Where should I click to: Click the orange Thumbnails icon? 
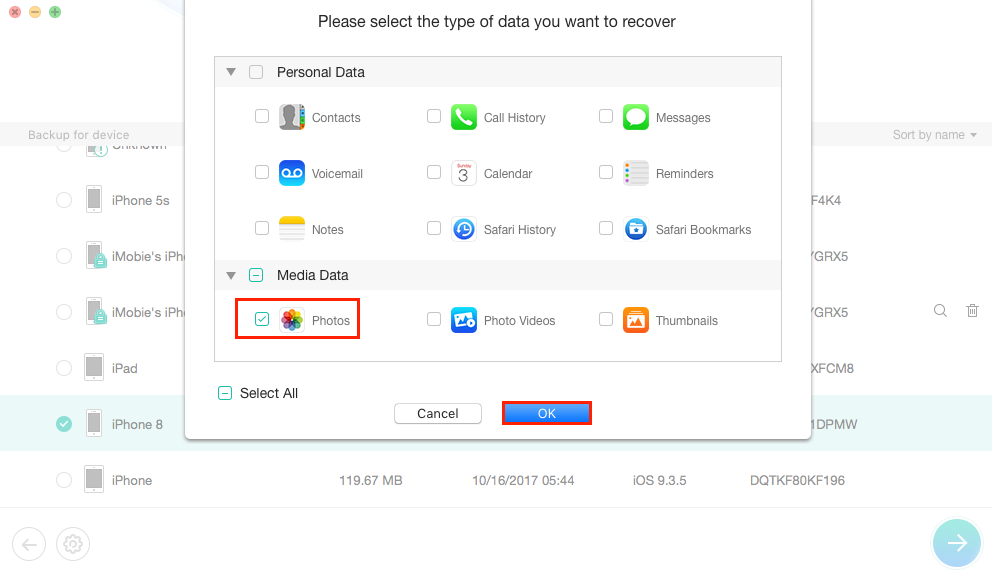point(636,320)
